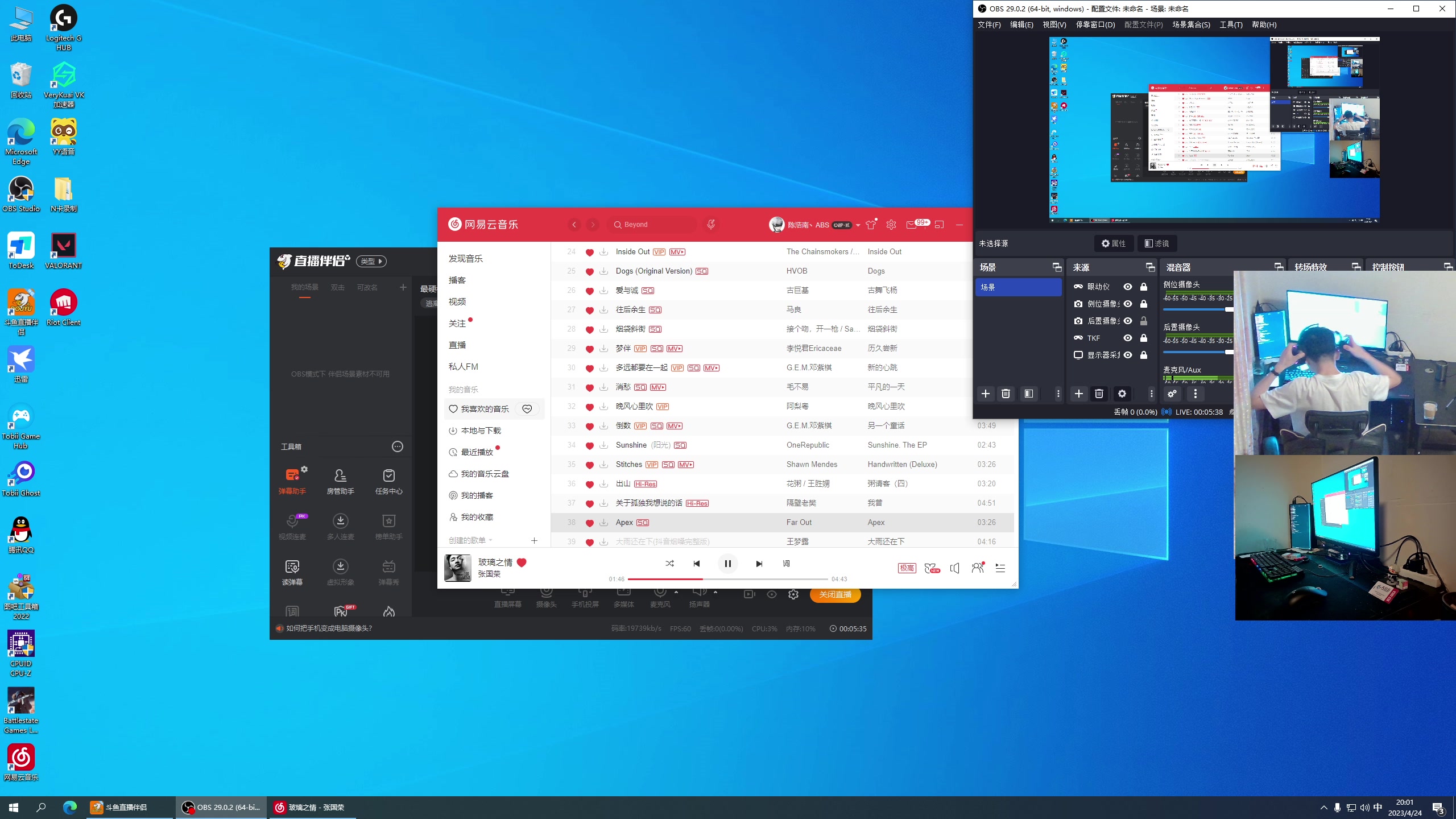
Task: Pause the song 玻璃之情
Action: [727, 564]
